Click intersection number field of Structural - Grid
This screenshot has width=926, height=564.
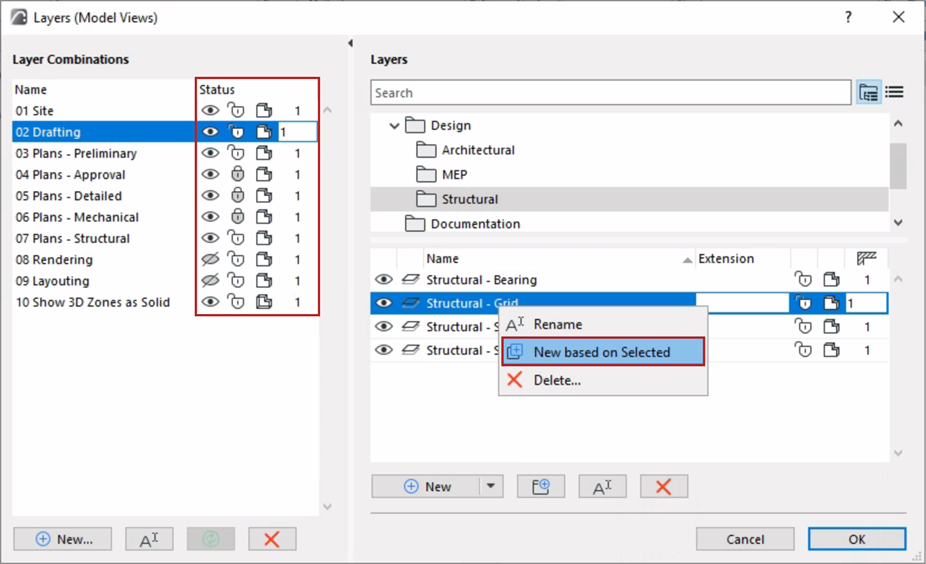click(866, 303)
